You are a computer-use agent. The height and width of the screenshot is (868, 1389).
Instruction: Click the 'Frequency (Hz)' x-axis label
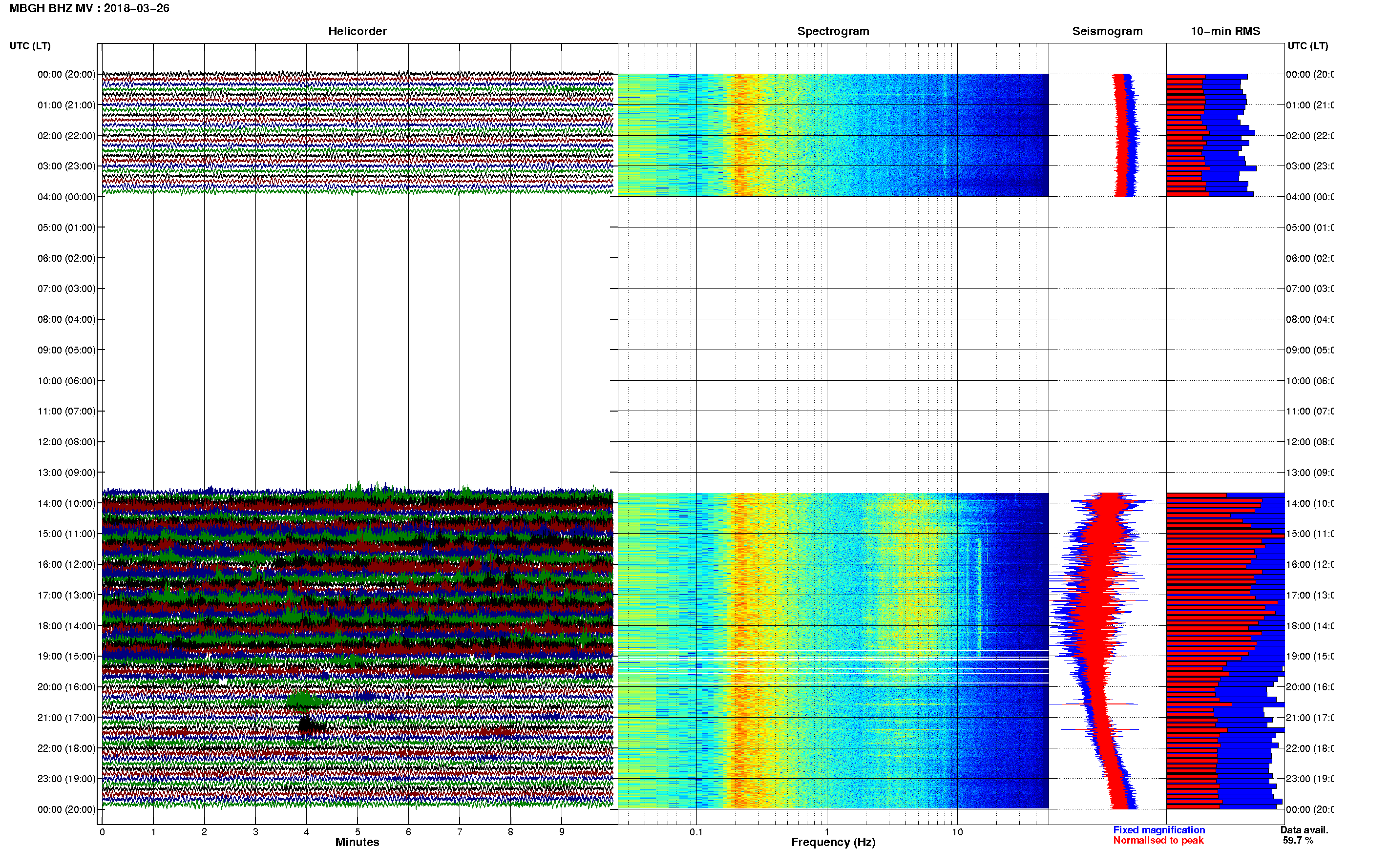833,842
